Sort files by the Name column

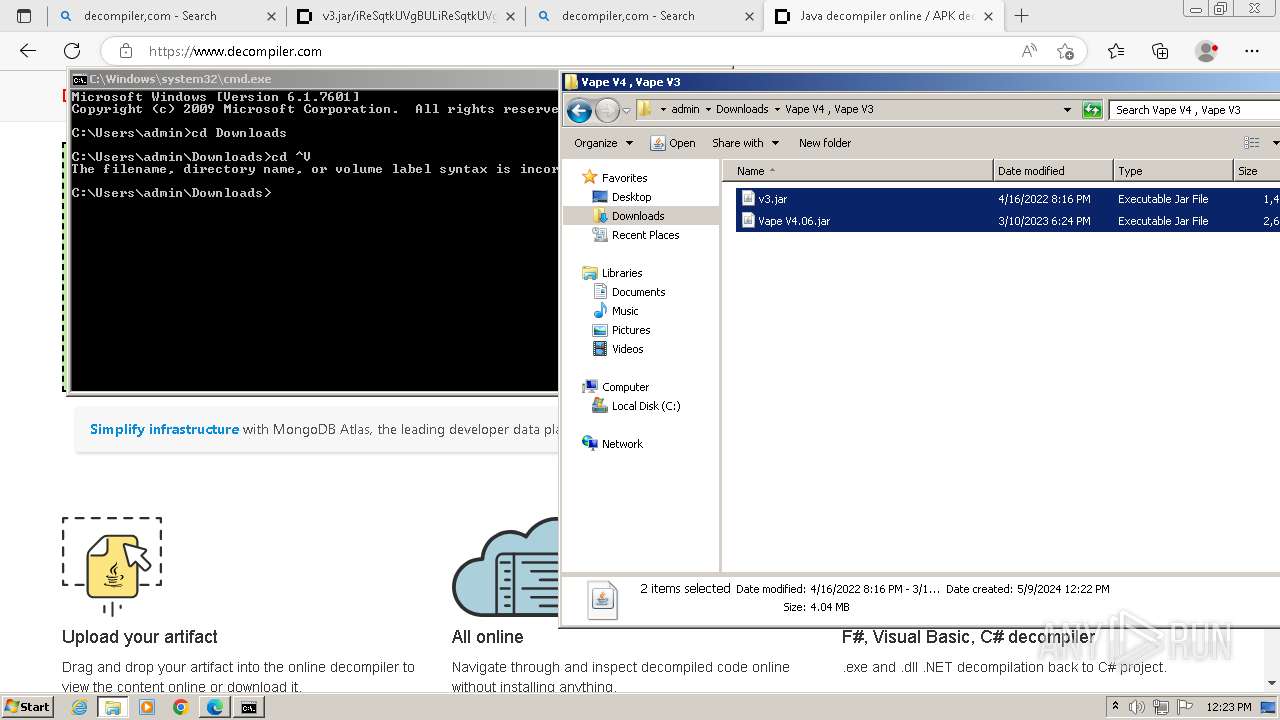858,171
